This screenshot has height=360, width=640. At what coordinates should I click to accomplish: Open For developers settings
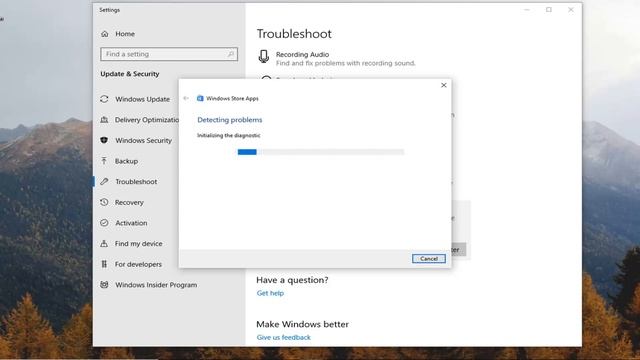(138, 264)
